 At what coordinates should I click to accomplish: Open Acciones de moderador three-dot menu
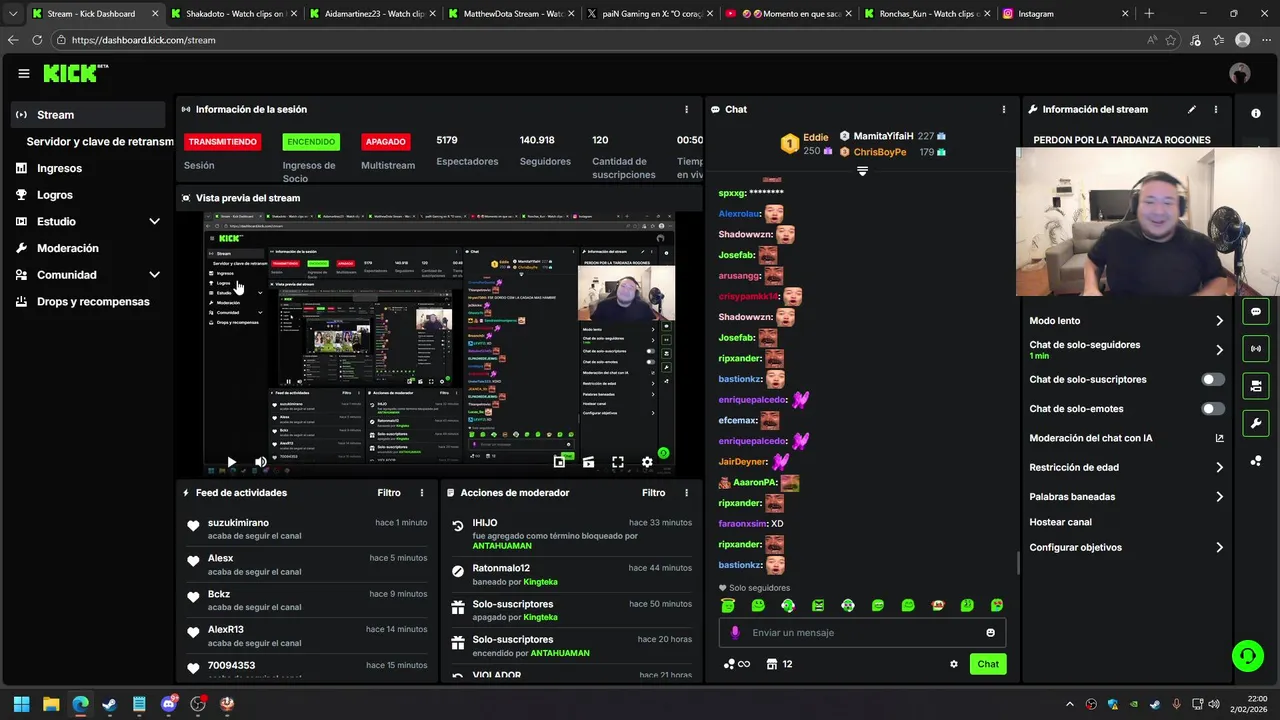(686, 493)
